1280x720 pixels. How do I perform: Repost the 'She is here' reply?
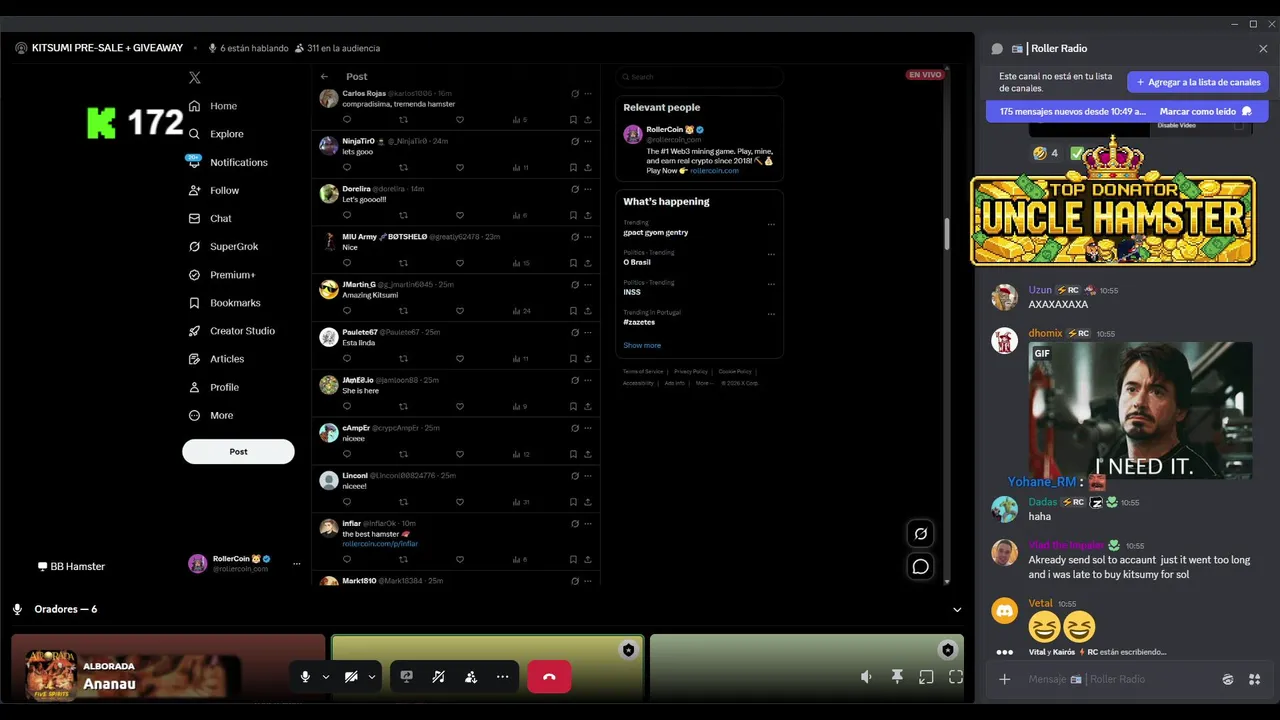coord(404,406)
